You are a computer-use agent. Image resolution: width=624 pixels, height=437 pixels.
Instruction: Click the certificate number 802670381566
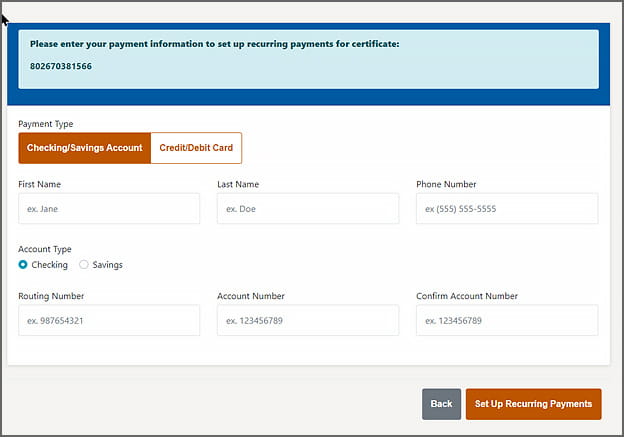(61, 66)
